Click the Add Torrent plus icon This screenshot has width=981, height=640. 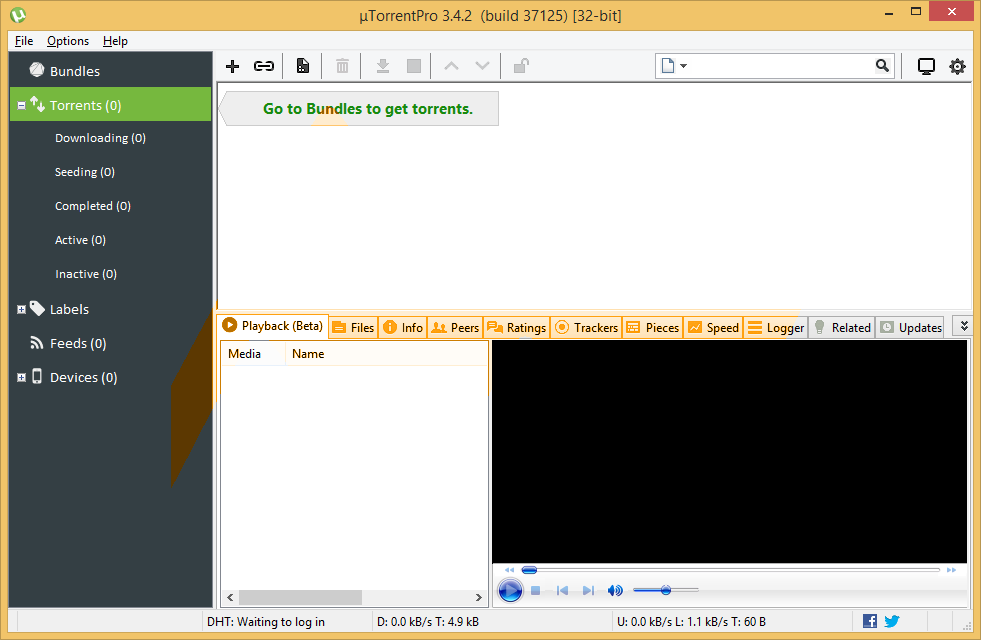(x=232, y=66)
